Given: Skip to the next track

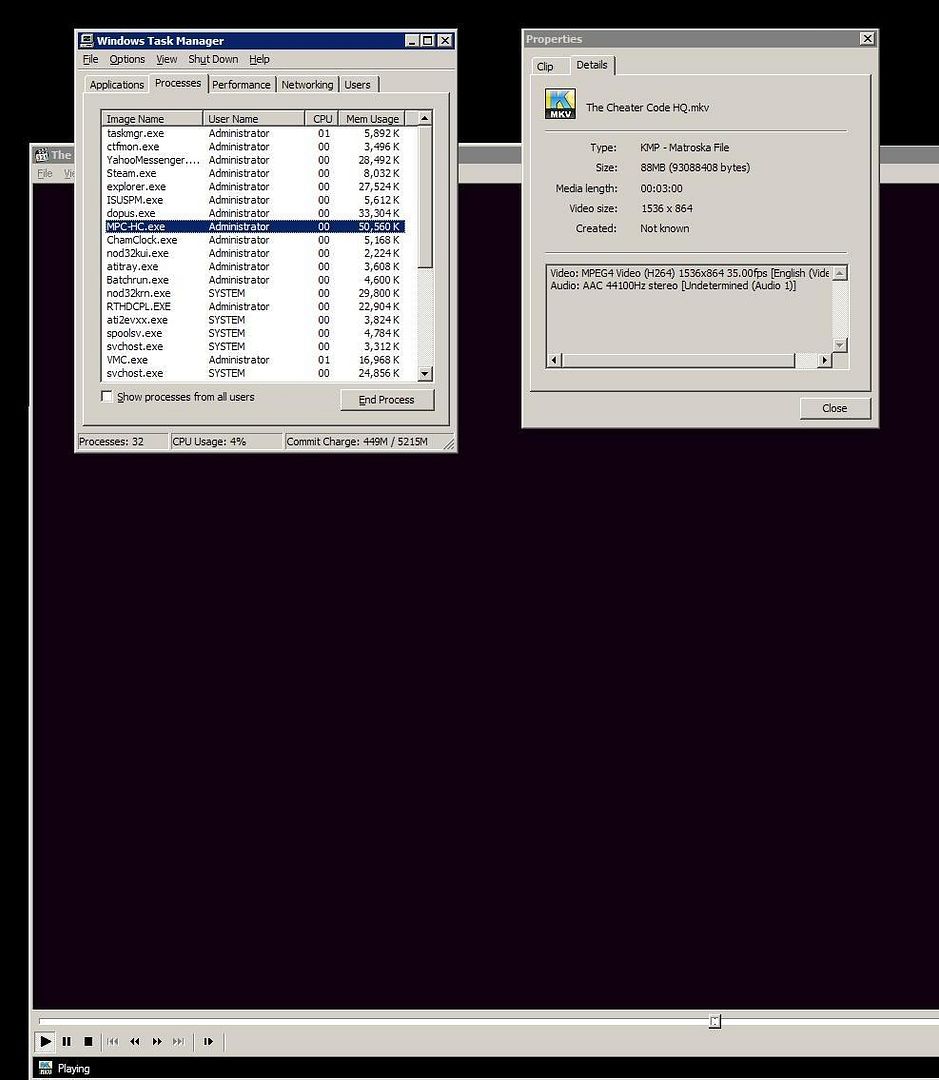Looking at the screenshot, I should tap(179, 1041).
